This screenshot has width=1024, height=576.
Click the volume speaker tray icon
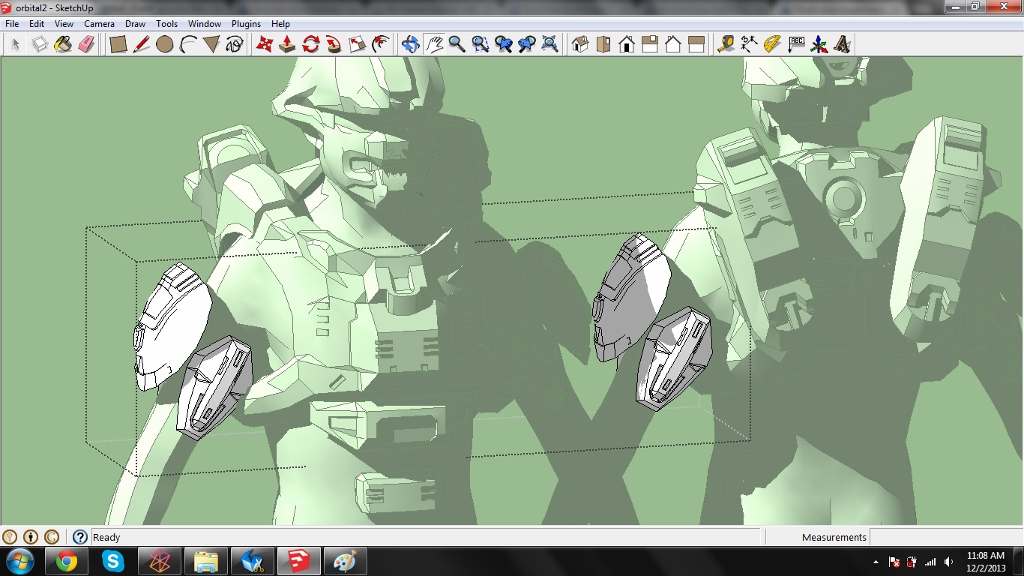point(948,562)
